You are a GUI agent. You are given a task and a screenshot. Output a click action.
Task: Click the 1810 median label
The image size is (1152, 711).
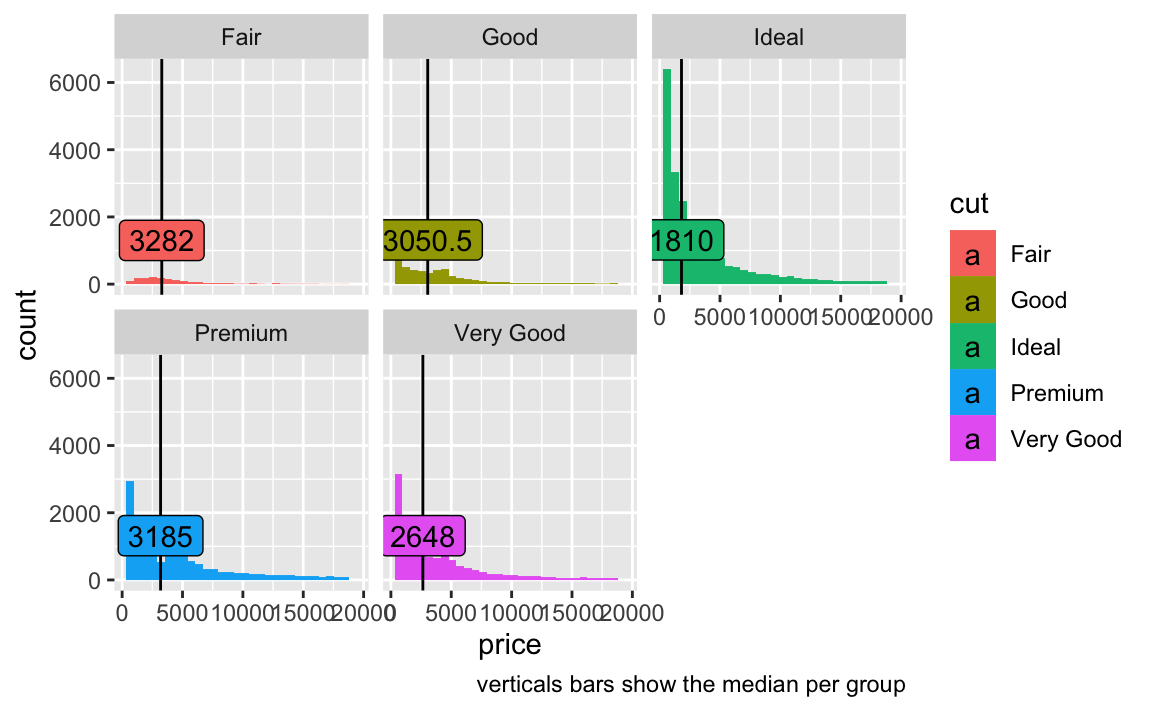tap(688, 240)
